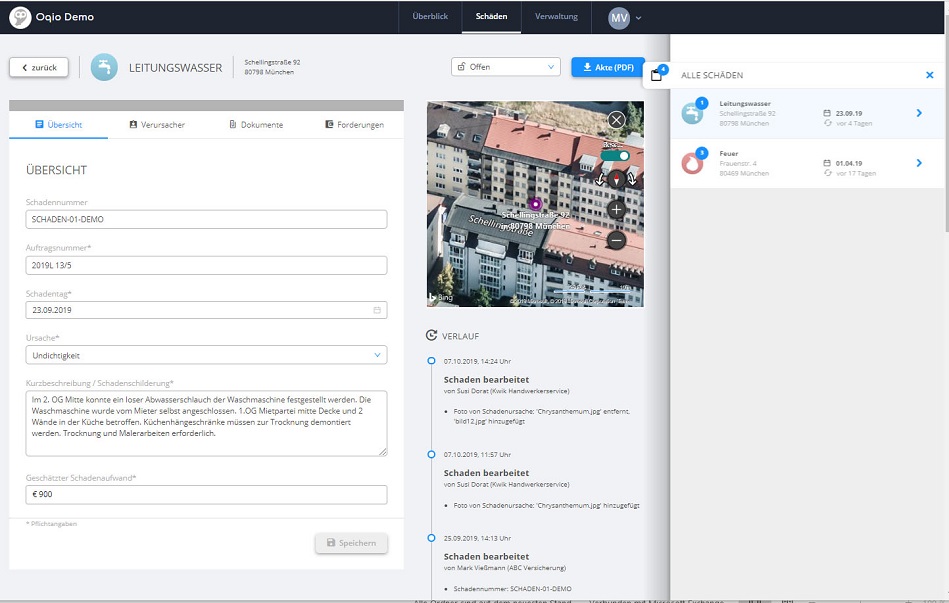949x603 pixels.
Task: Open the MV user account menu
Action: 625,18
